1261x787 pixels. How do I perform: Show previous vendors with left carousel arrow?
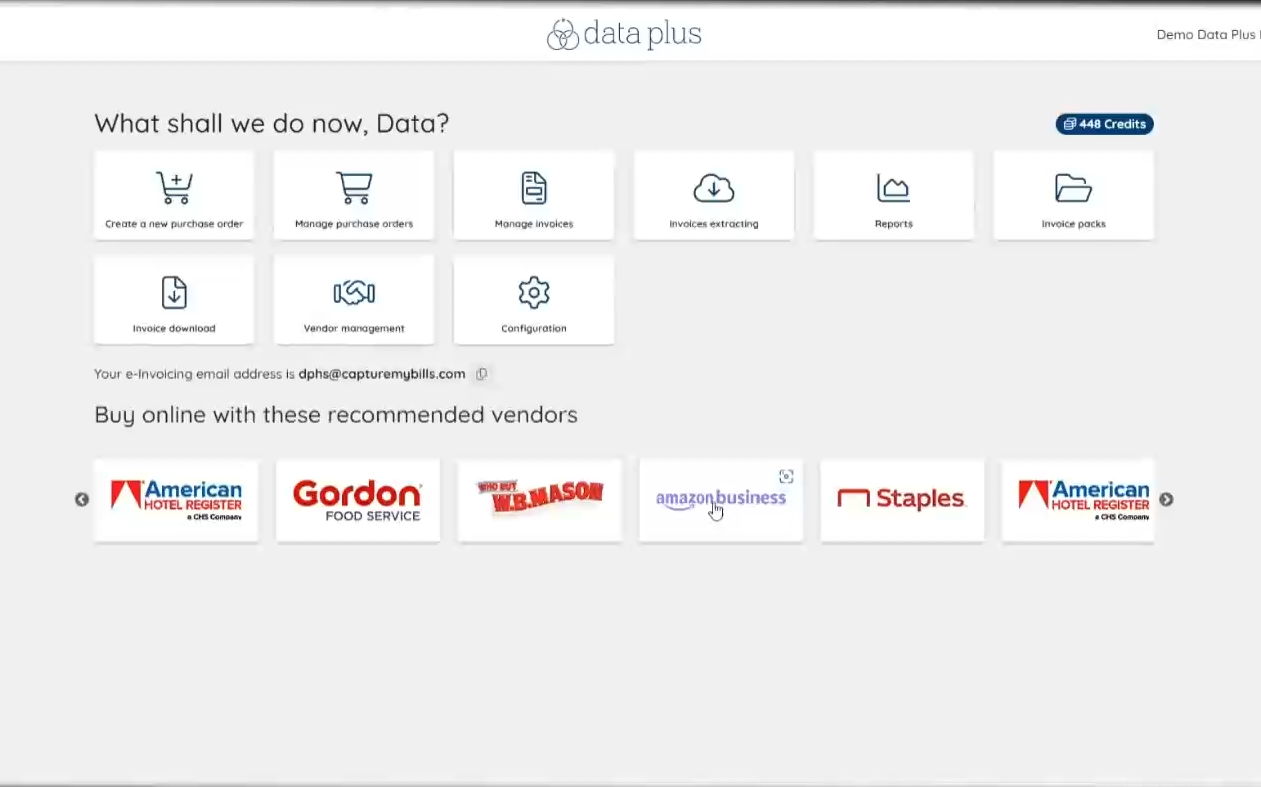tap(82, 500)
